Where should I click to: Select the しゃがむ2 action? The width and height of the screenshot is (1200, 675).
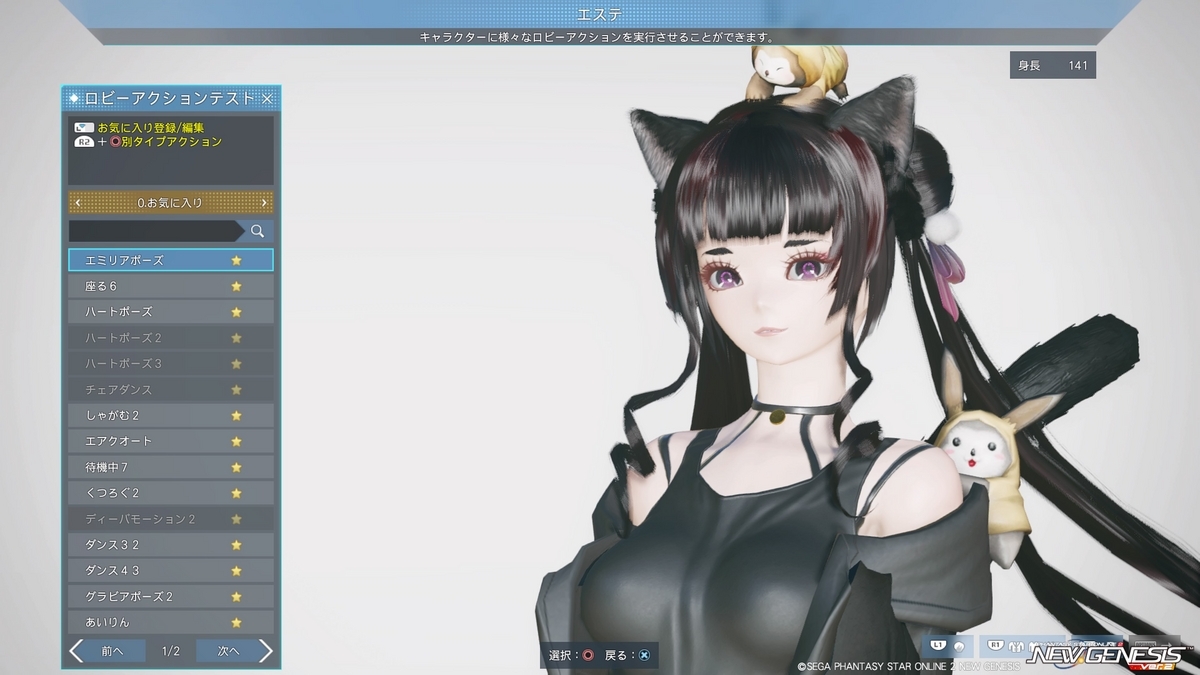(x=171, y=415)
